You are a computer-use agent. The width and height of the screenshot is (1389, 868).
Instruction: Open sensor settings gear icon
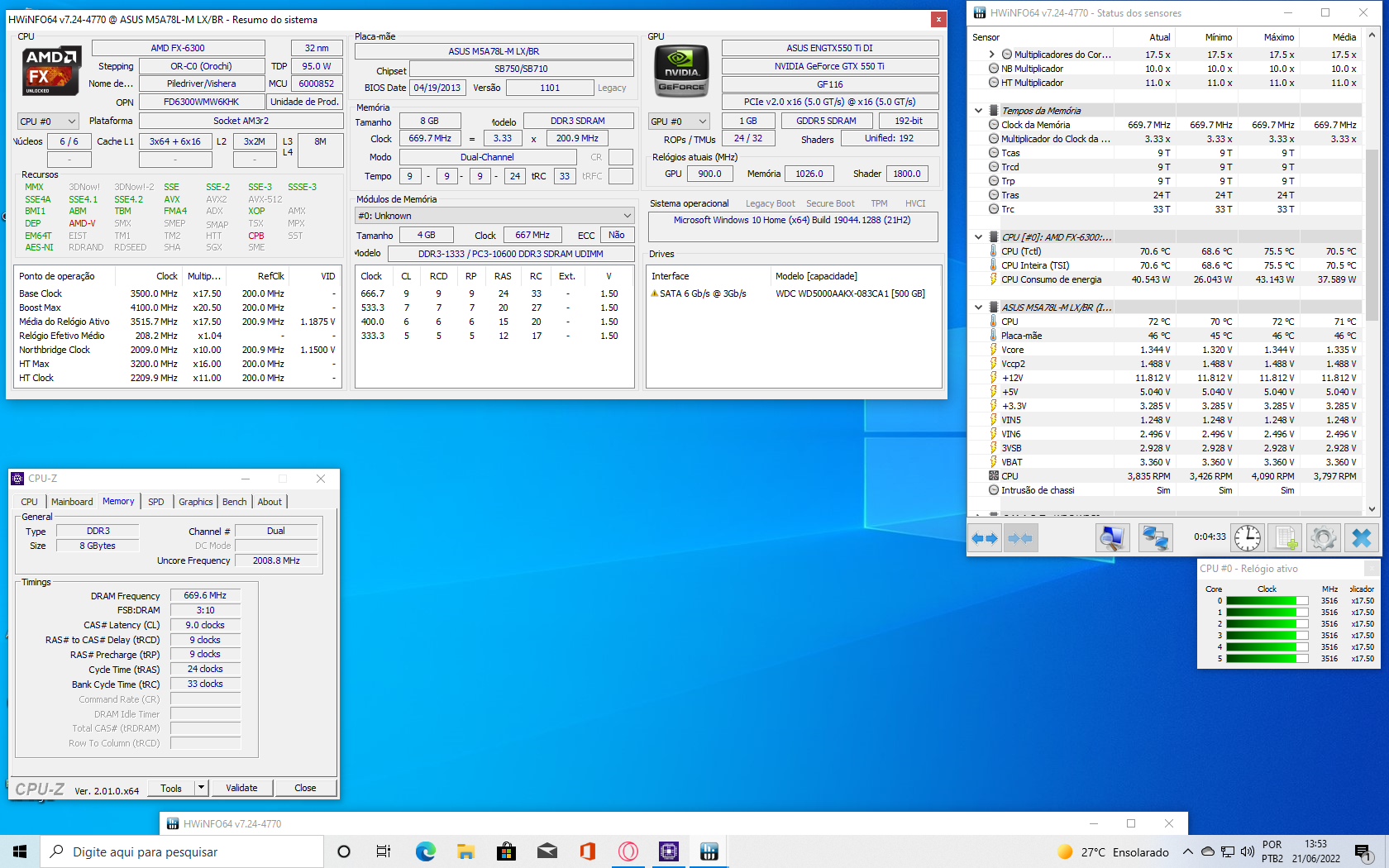1323,538
